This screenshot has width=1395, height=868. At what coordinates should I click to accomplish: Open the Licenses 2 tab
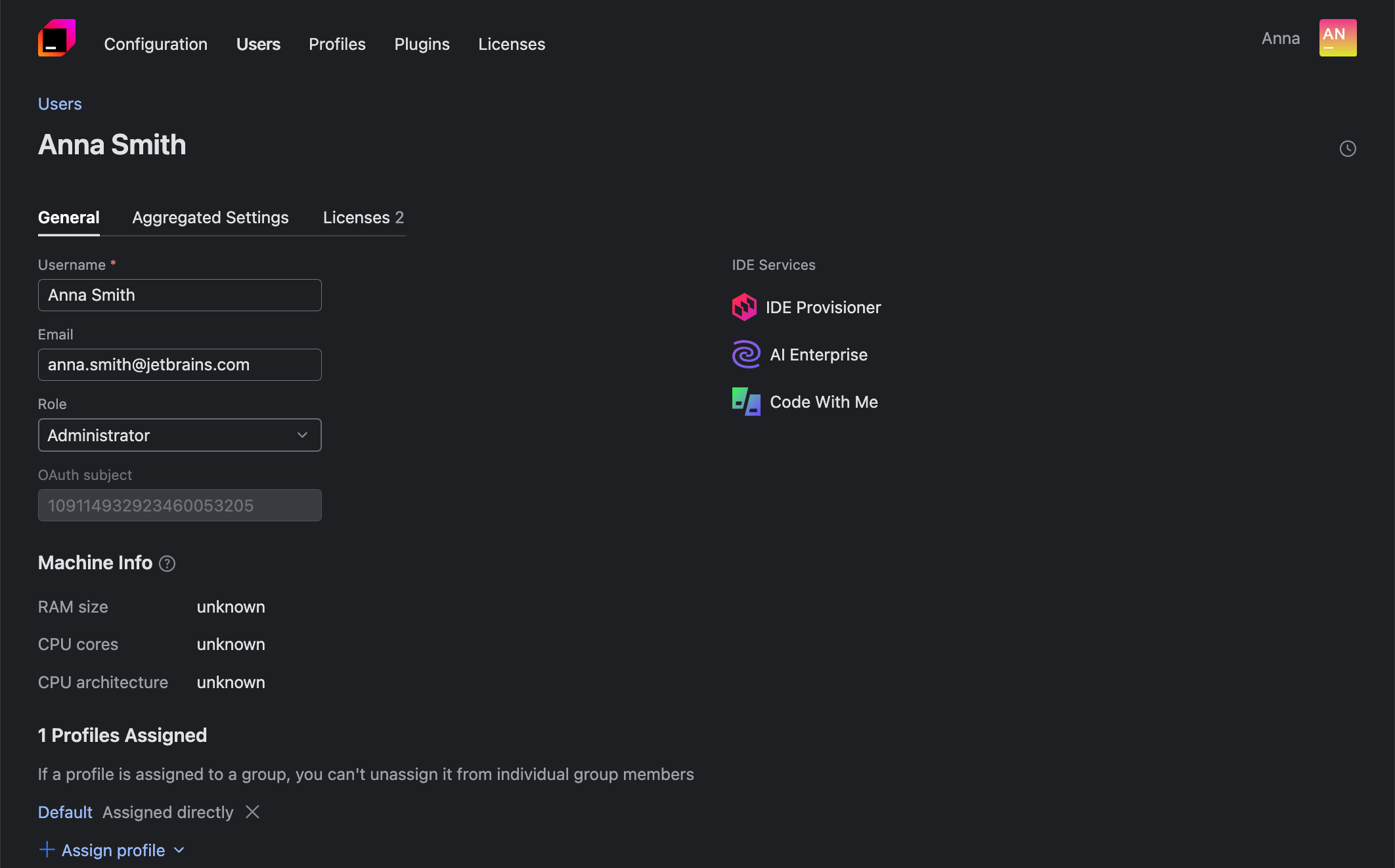tap(363, 217)
